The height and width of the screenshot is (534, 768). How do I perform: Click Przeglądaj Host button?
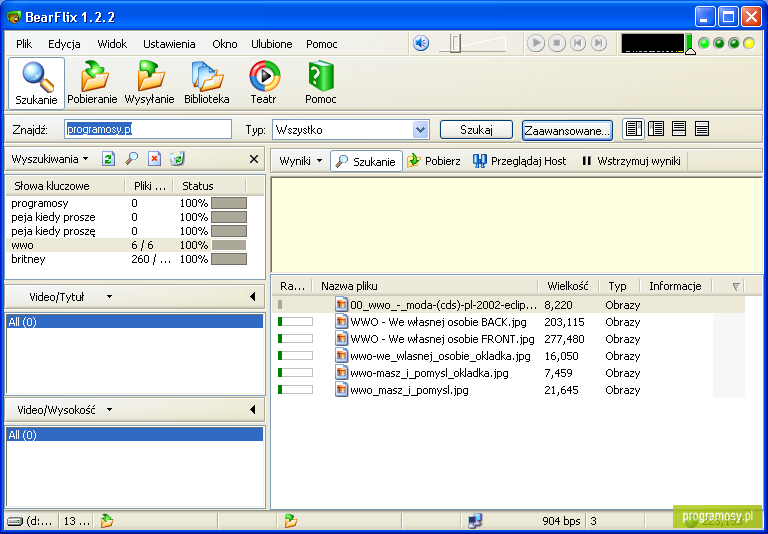(520, 161)
